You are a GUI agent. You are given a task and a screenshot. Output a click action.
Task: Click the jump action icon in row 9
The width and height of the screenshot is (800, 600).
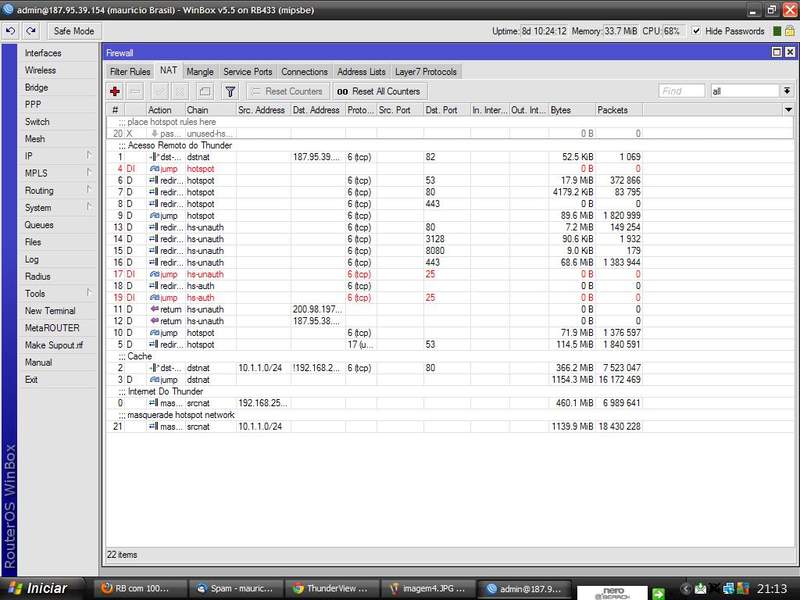point(155,215)
